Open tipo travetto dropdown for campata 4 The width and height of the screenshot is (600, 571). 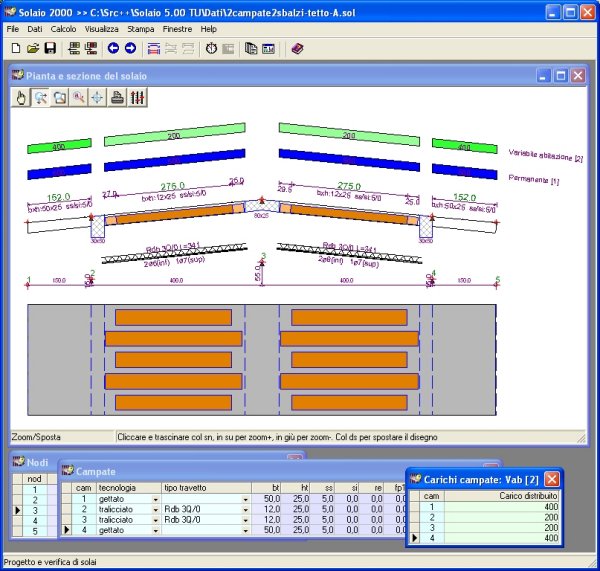pos(245,531)
